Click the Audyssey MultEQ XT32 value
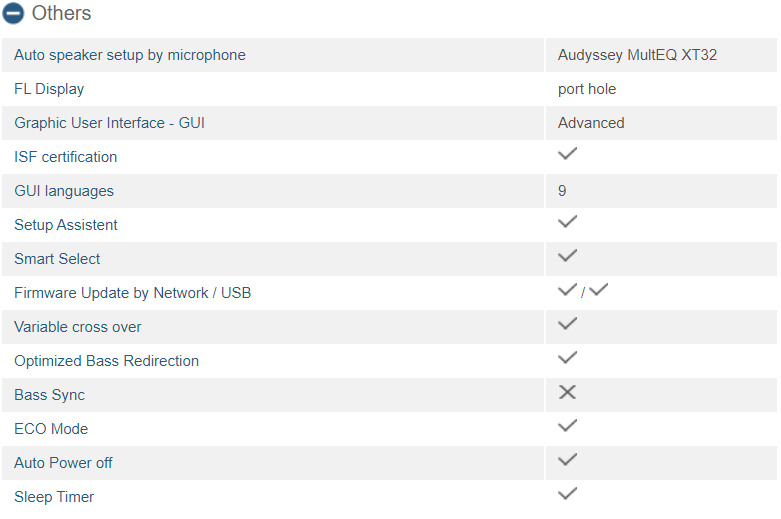Screen dimensions: 781x519 (x=637, y=55)
